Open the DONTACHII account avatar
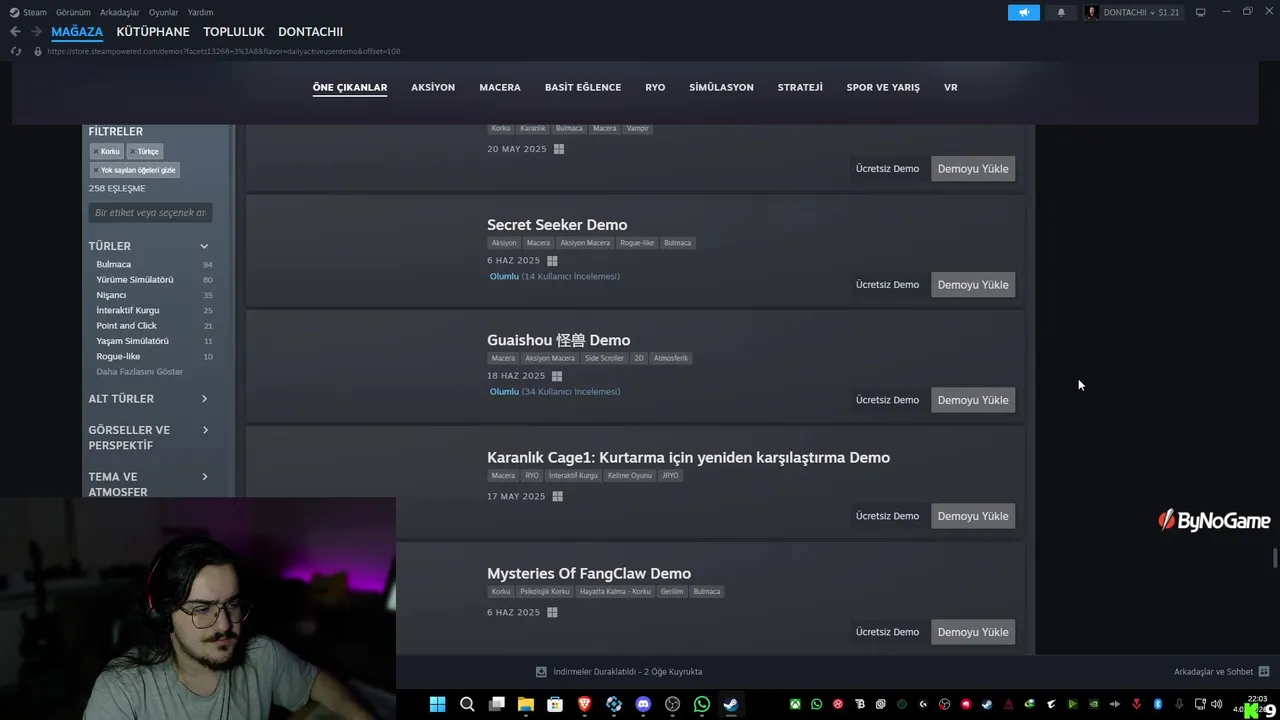The height and width of the screenshot is (720, 1280). 1092,12
